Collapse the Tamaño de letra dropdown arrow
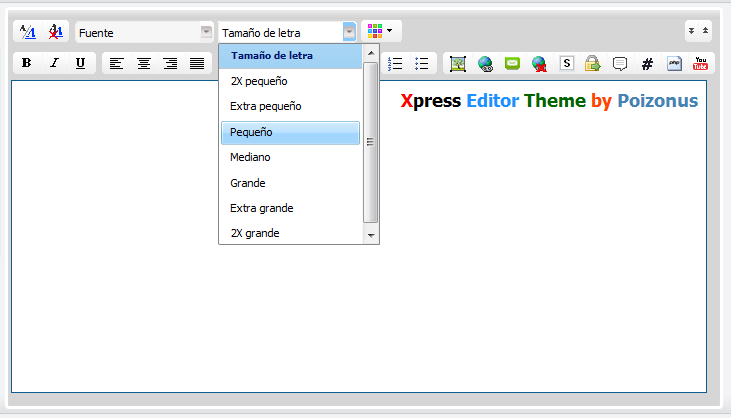Viewport: 731px width, 418px height. (x=349, y=32)
